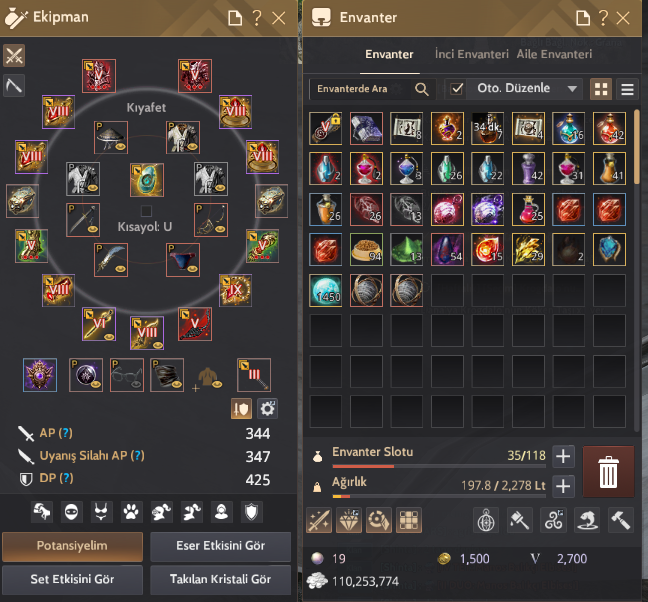The width and height of the screenshot is (648, 602).
Task: Toggle the Oto. Düzenle checkbox
Action: click(456, 89)
